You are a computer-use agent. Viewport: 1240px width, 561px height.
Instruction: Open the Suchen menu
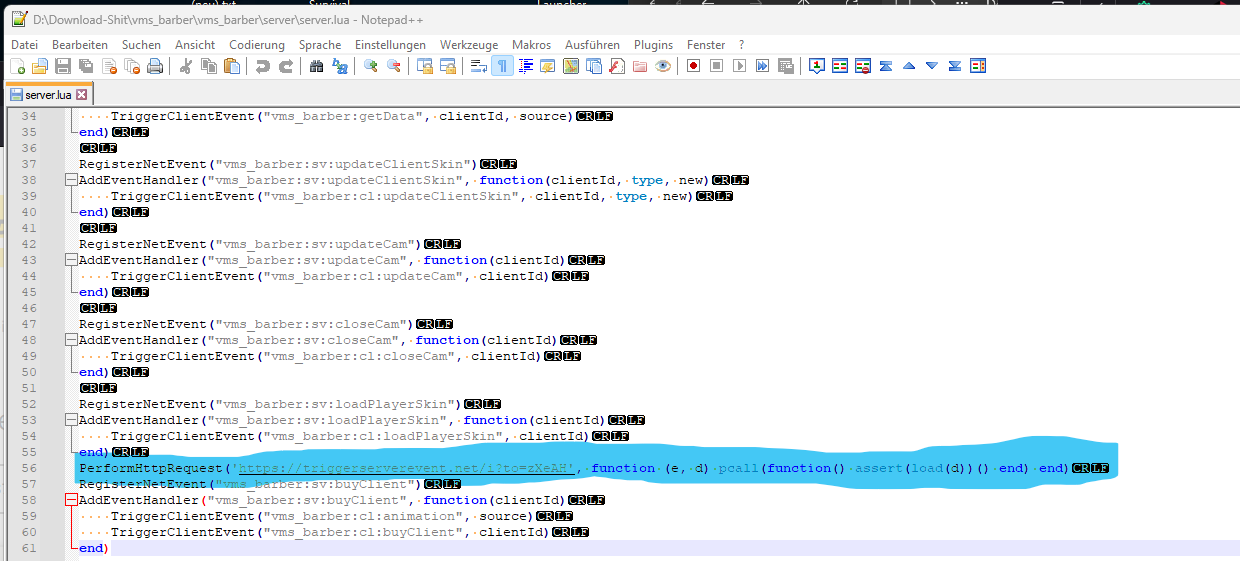[141, 45]
